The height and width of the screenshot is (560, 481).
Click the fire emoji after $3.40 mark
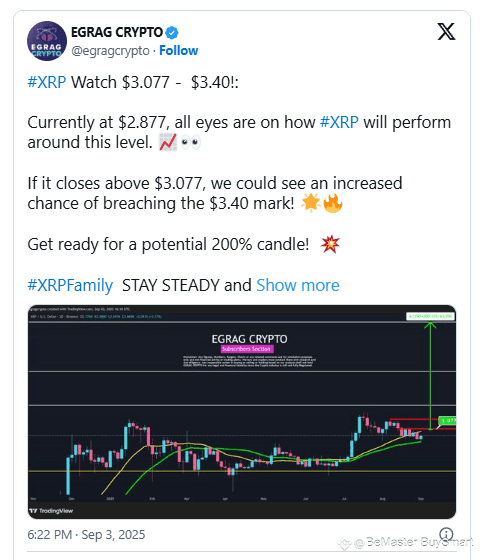click(332, 203)
